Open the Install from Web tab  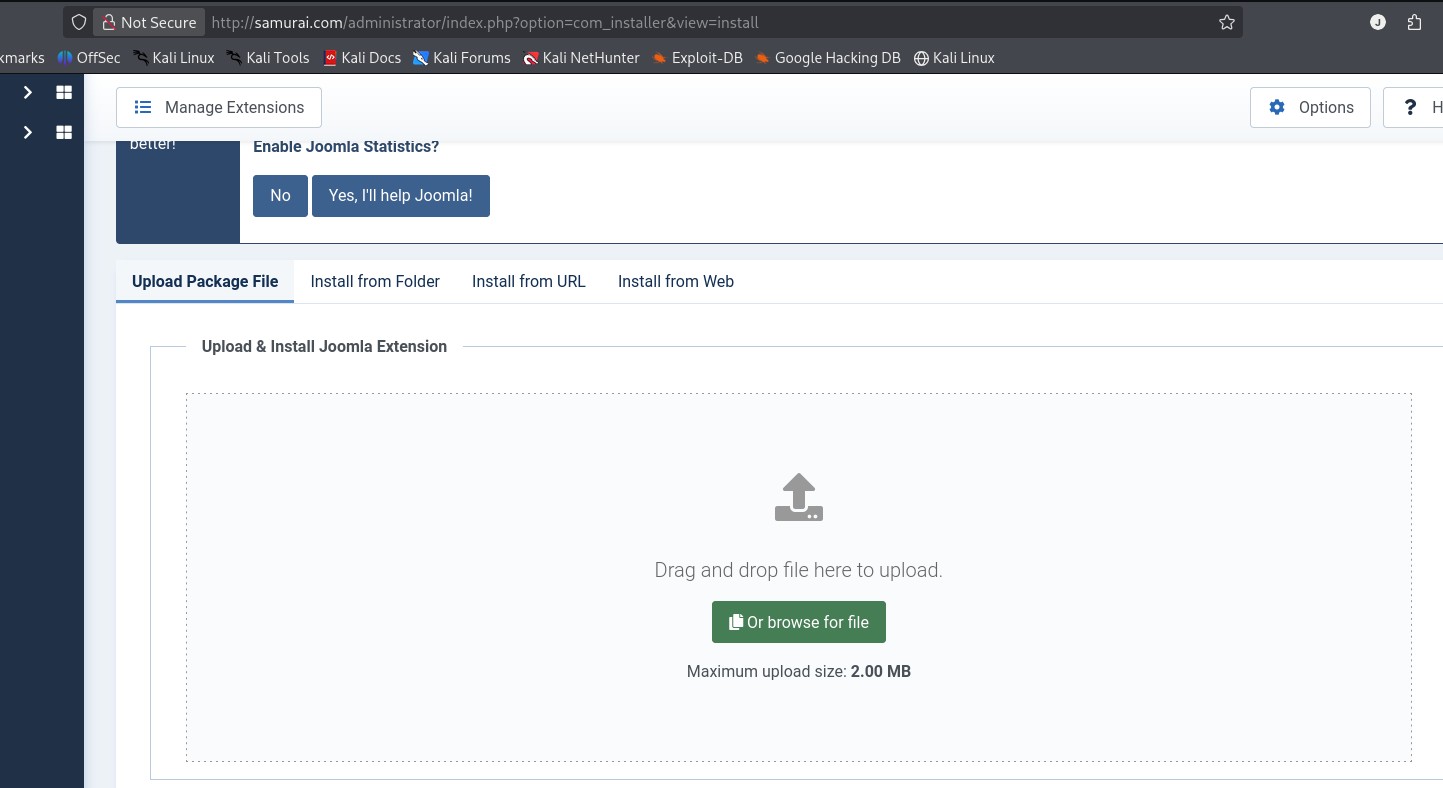pos(675,281)
